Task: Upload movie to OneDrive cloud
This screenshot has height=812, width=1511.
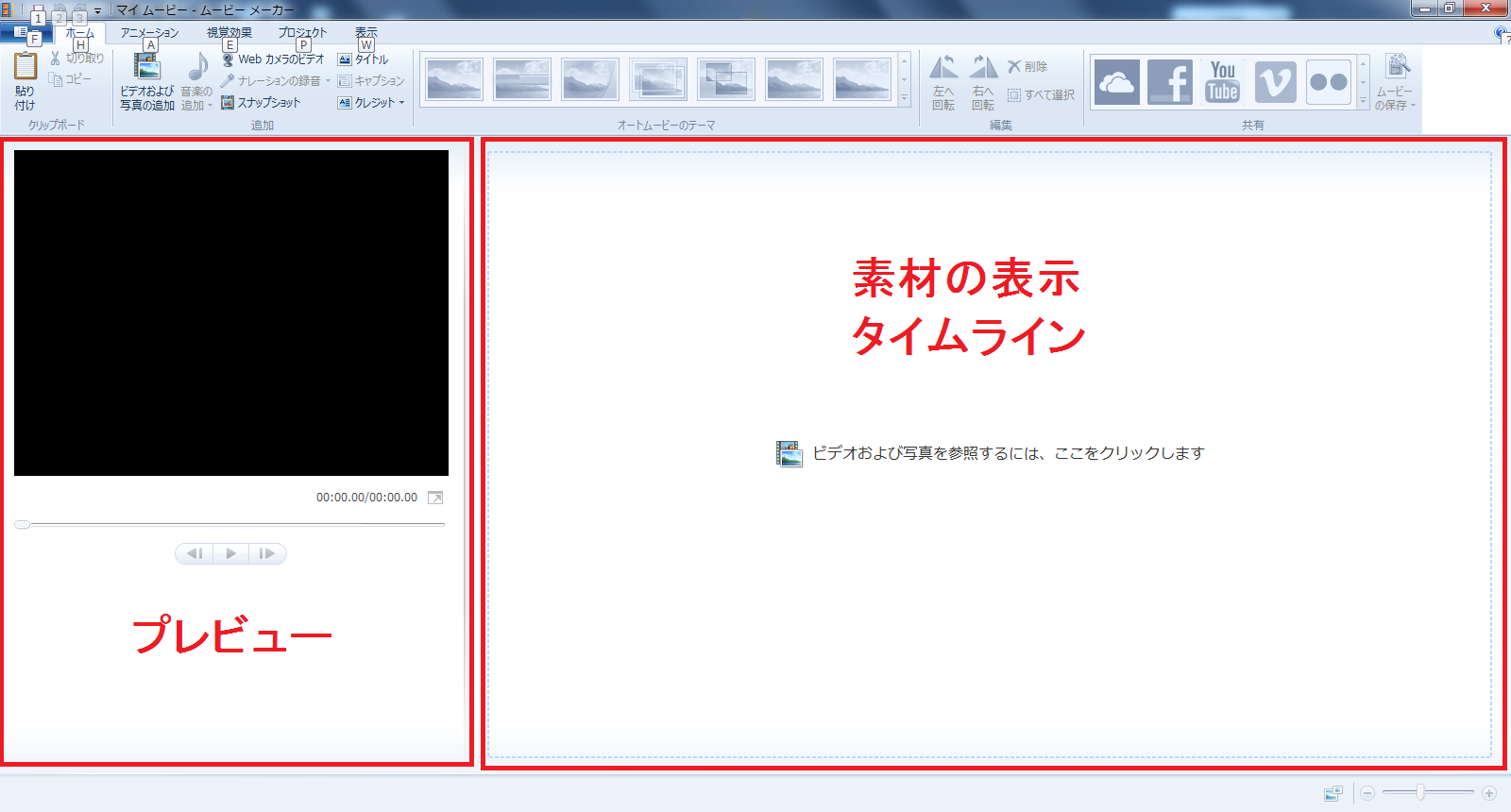Action: [1116, 82]
